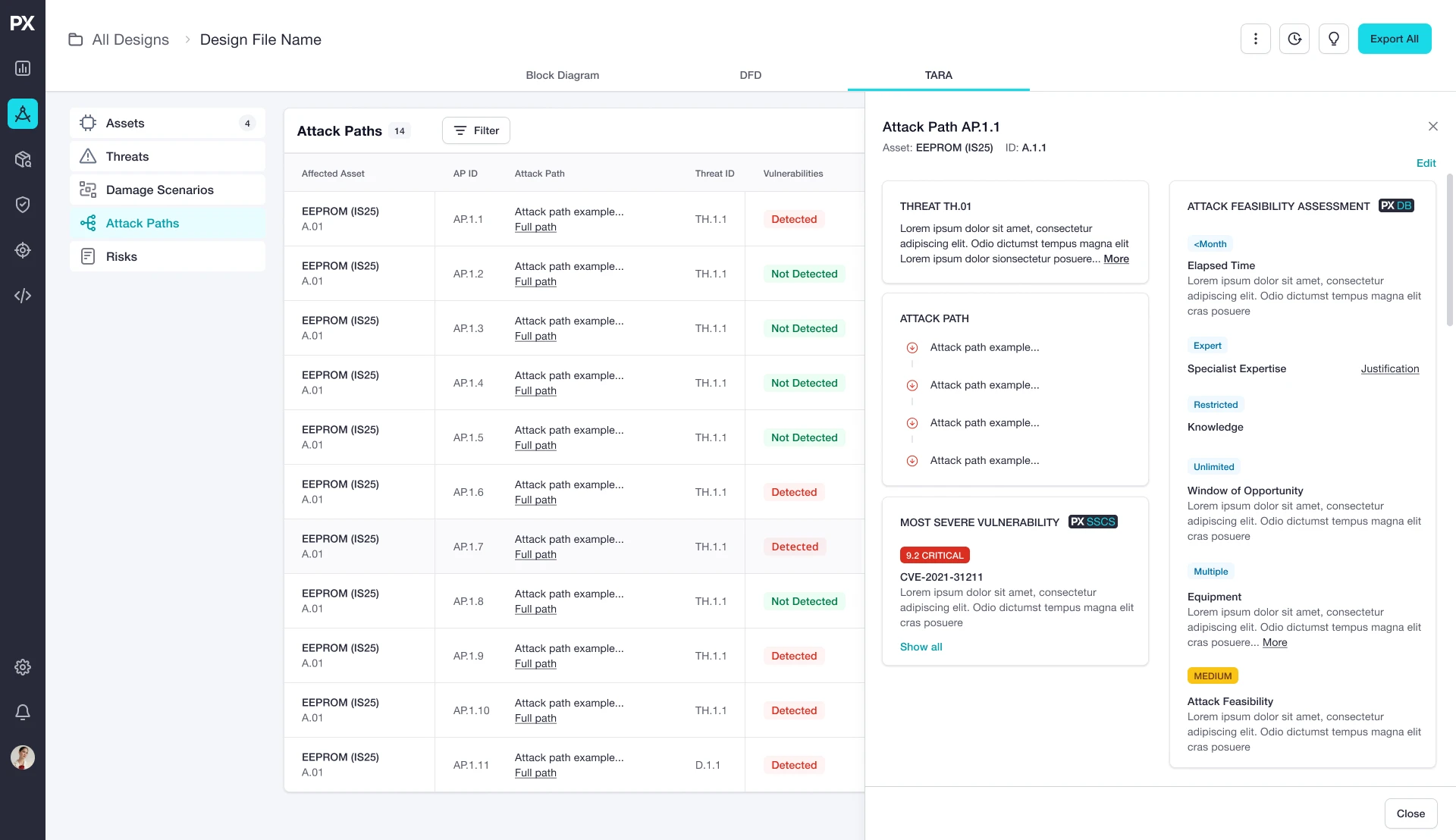This screenshot has height=840, width=1456.
Task: Click Not Detected badge in AP.1.8 row
Action: coord(805,601)
